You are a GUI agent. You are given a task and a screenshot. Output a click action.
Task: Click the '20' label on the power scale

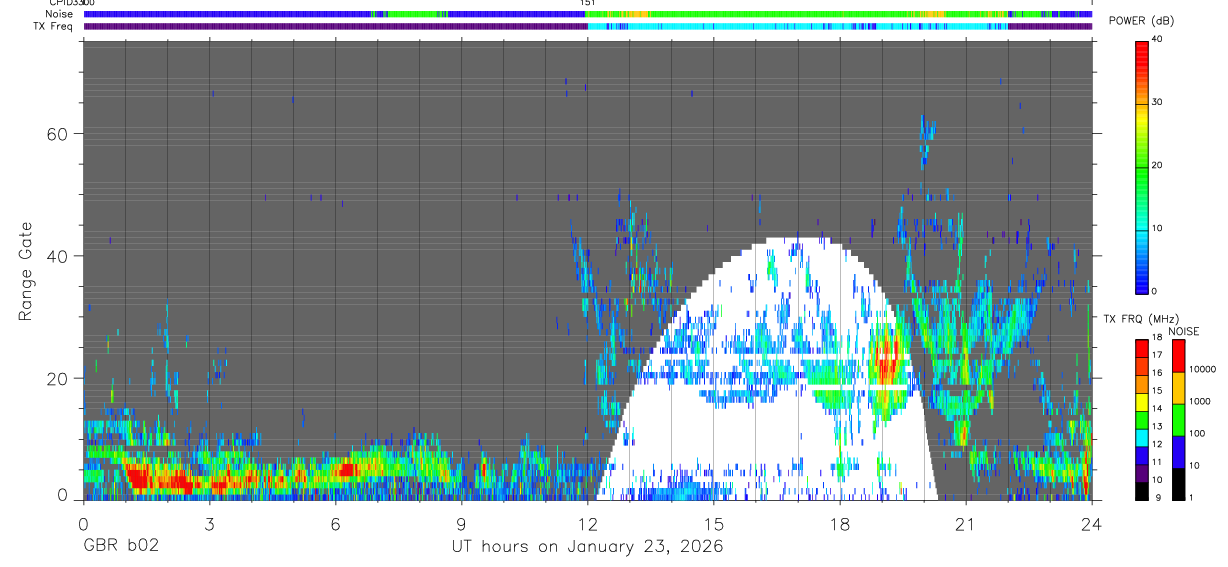coord(1158,165)
